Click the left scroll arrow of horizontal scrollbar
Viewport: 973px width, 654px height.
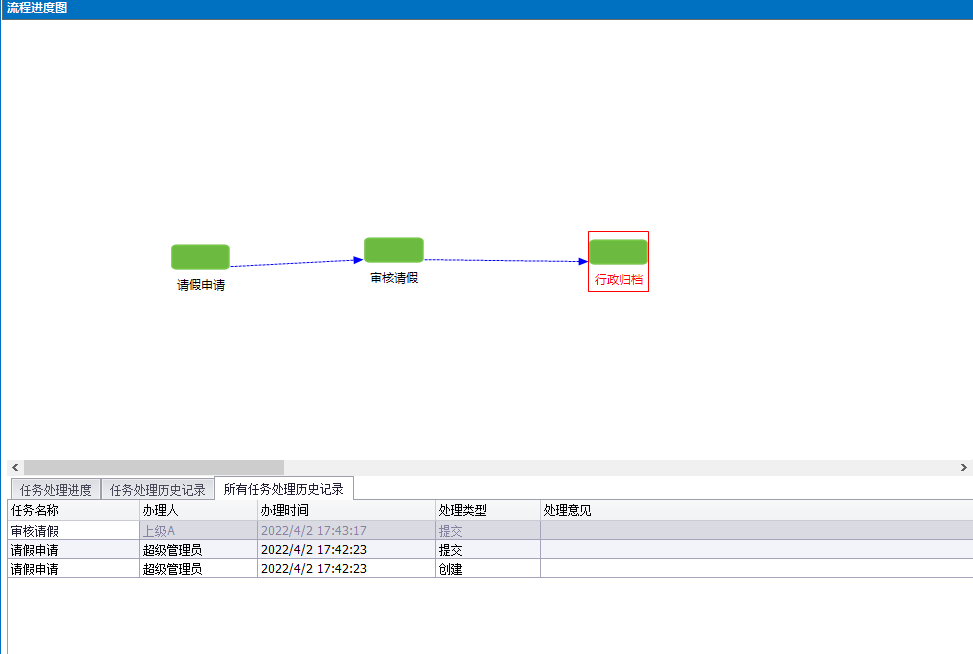(x=15, y=467)
